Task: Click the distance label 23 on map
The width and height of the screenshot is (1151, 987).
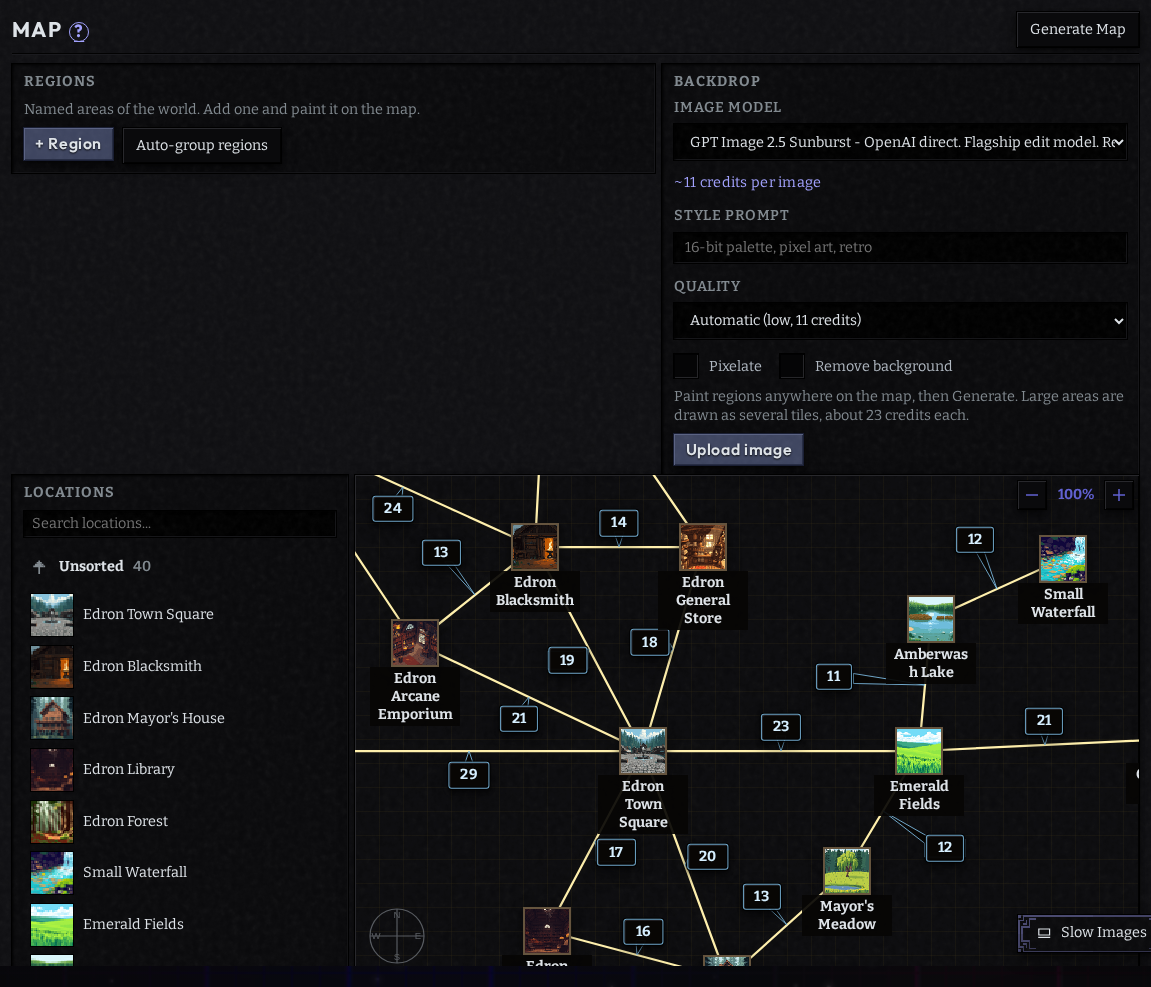Action: [780, 726]
